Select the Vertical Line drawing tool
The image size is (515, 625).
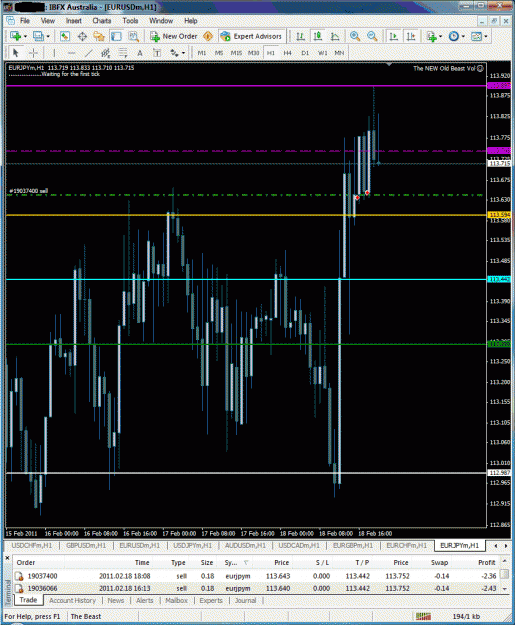tap(54, 53)
